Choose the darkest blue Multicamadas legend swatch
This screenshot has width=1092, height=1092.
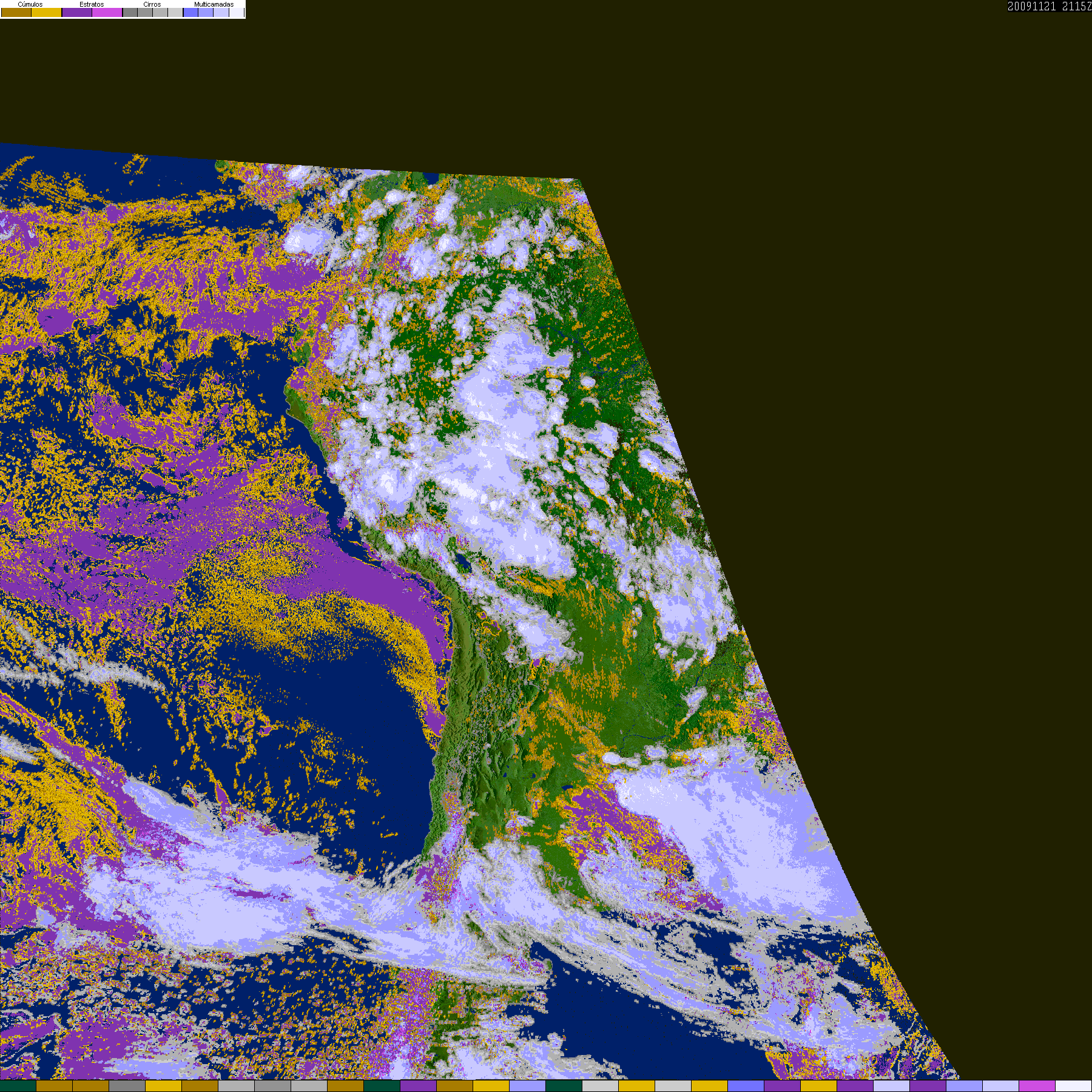[x=190, y=12]
